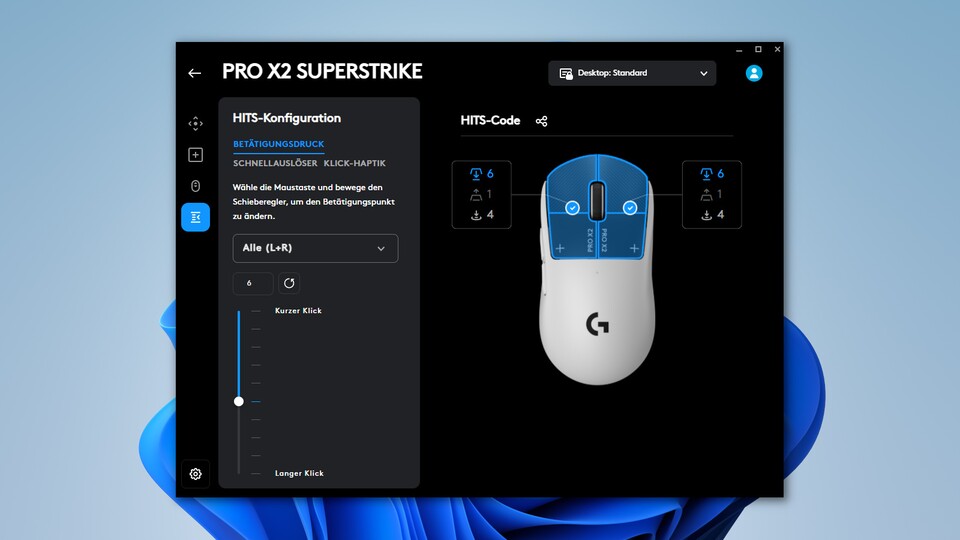Expand the Desktop: Standard profile dropdown
The image size is (960, 540).
(632, 73)
